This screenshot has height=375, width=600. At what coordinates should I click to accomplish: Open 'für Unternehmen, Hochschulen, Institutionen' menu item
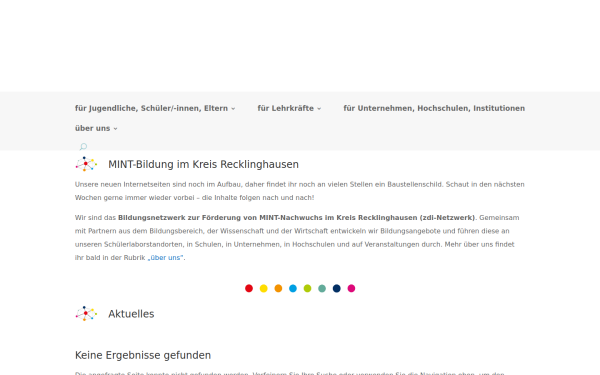point(434,108)
